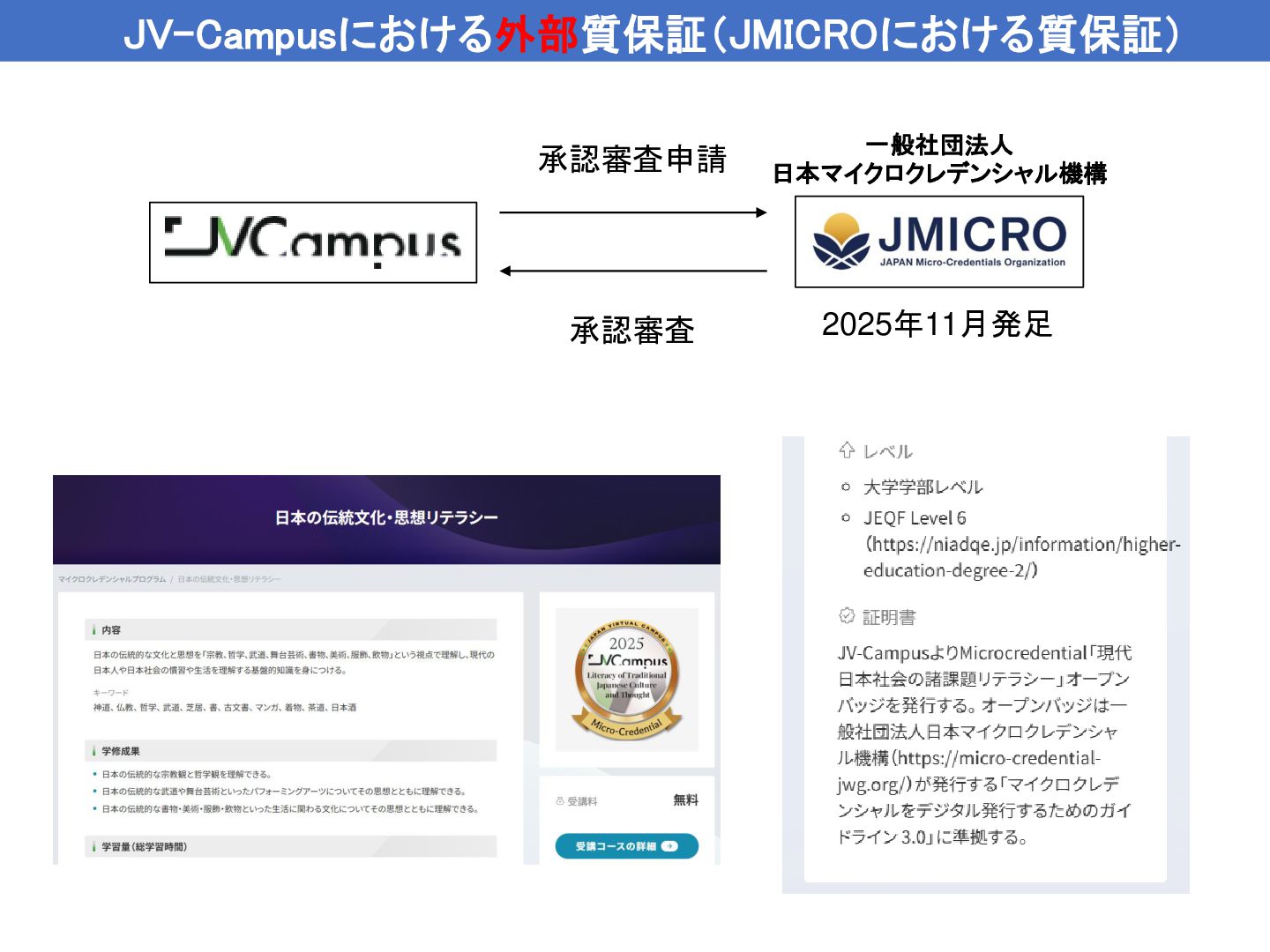Click the 日本の伝統文化・思想リテラシー banner title
The width and height of the screenshot is (1270, 952).
coord(386,517)
